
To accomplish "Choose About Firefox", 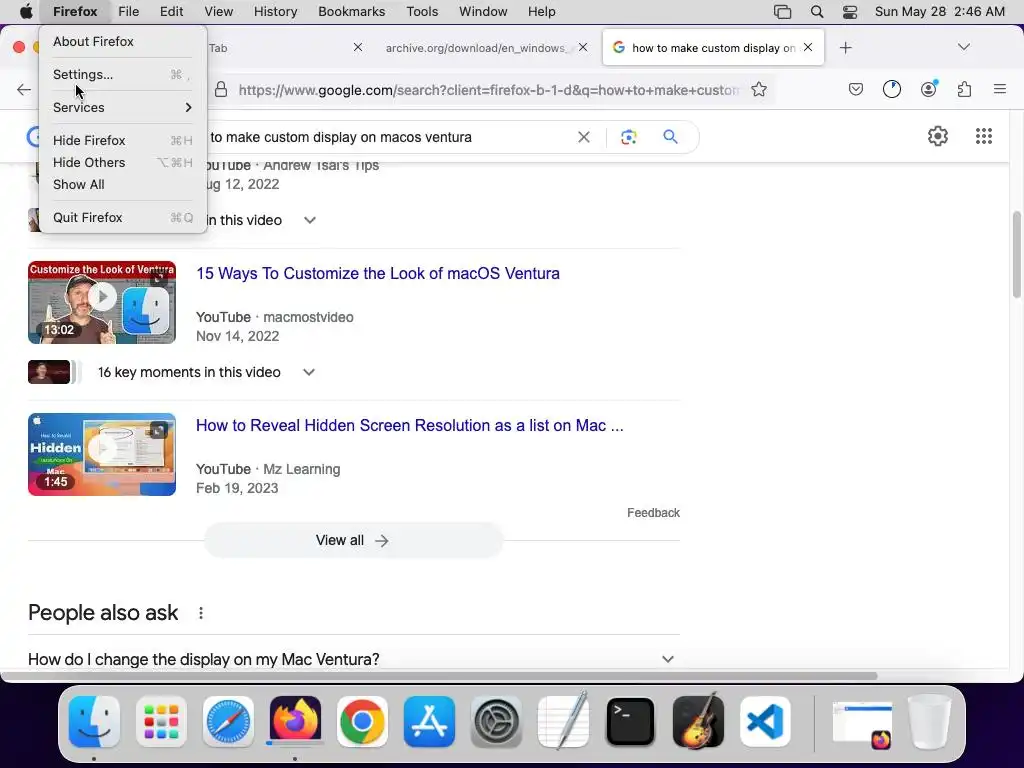I will click(x=123, y=41).
